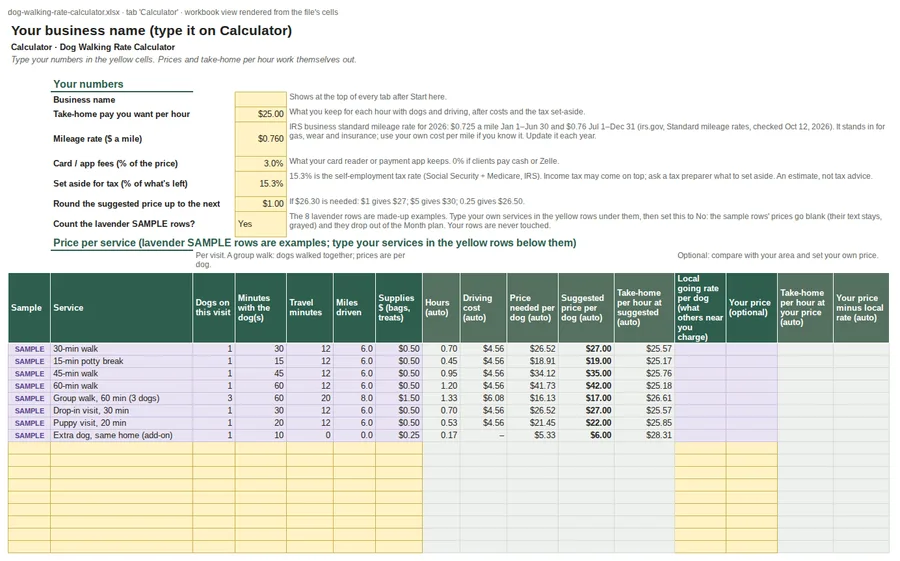Click the $26.61 take-home per hour cell

(x=644, y=398)
